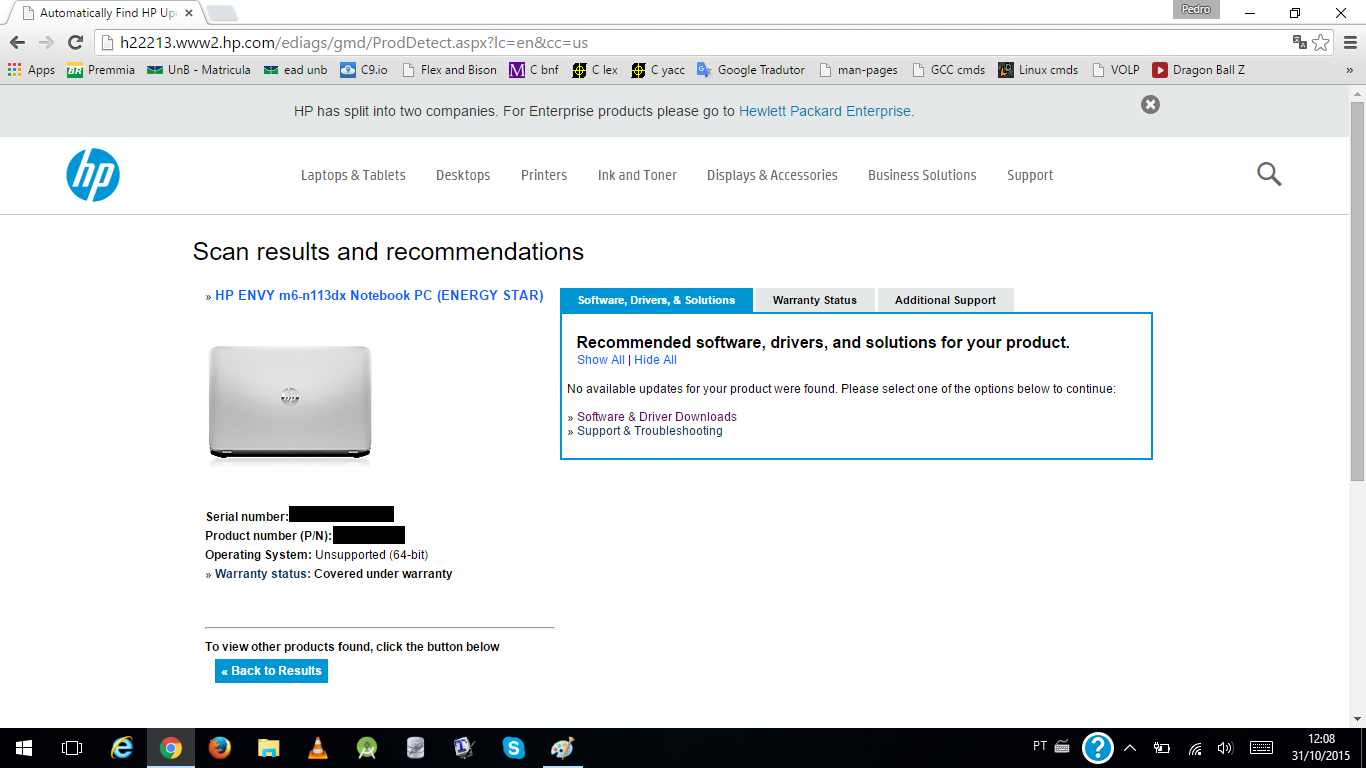
Task: Go back with the browser back arrow
Action: 17,42
